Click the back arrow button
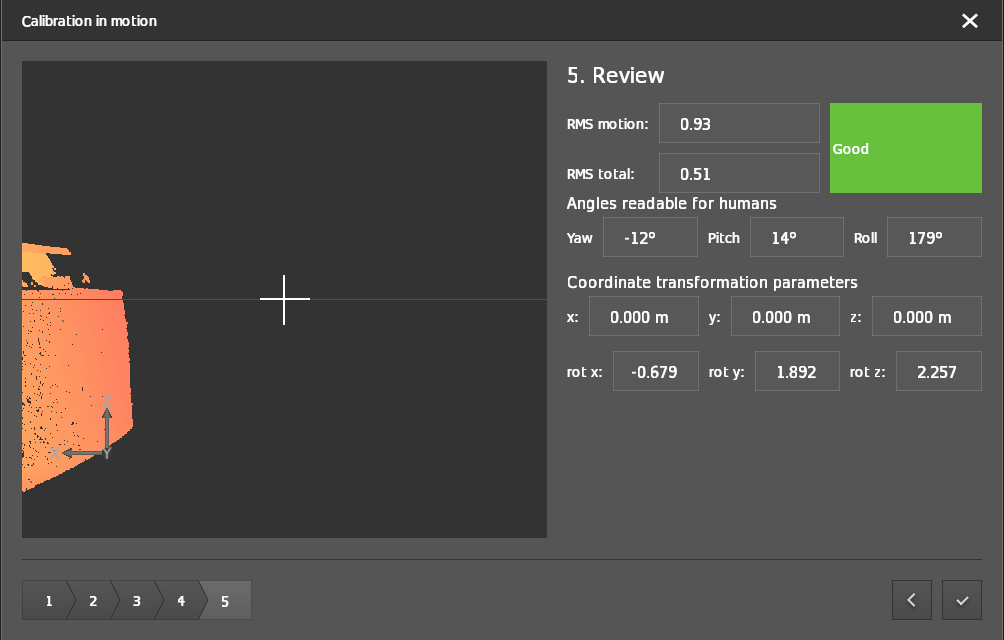Screen dimensions: 1004x640 (x=911, y=600)
